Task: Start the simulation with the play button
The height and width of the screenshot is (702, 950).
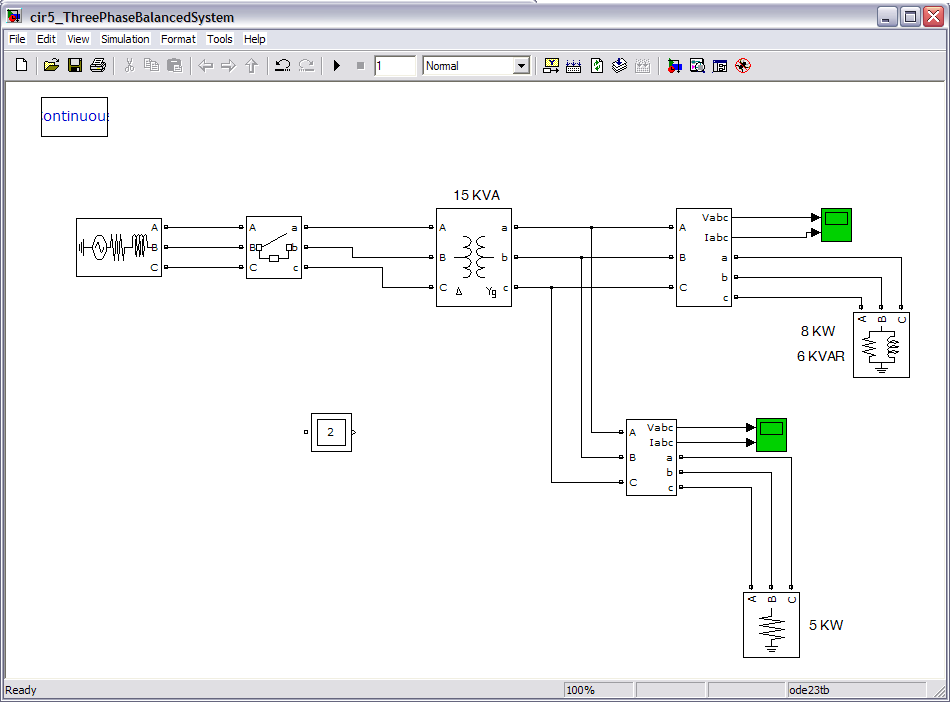Action: point(337,66)
